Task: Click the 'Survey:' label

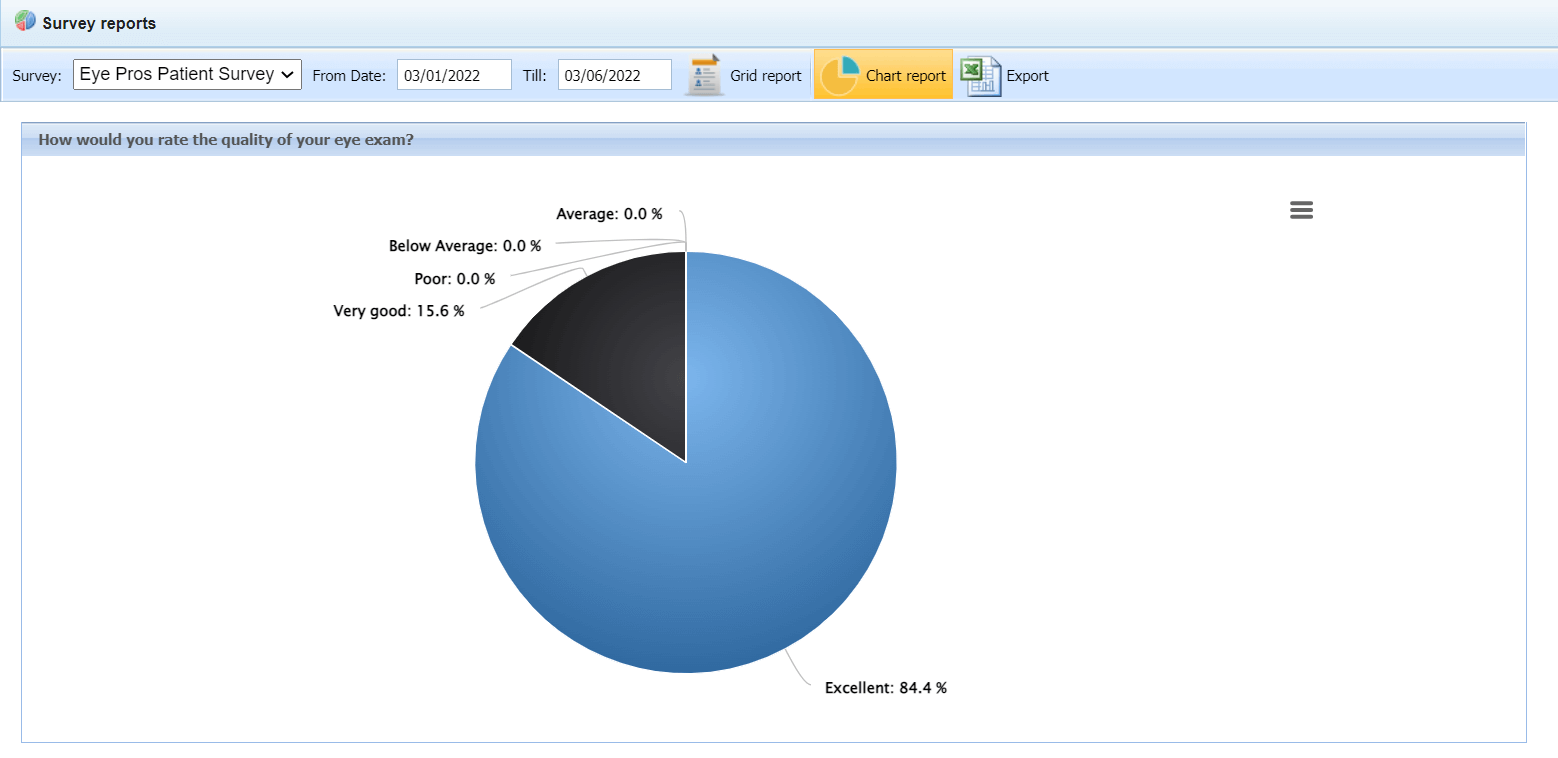Action: click(x=37, y=76)
